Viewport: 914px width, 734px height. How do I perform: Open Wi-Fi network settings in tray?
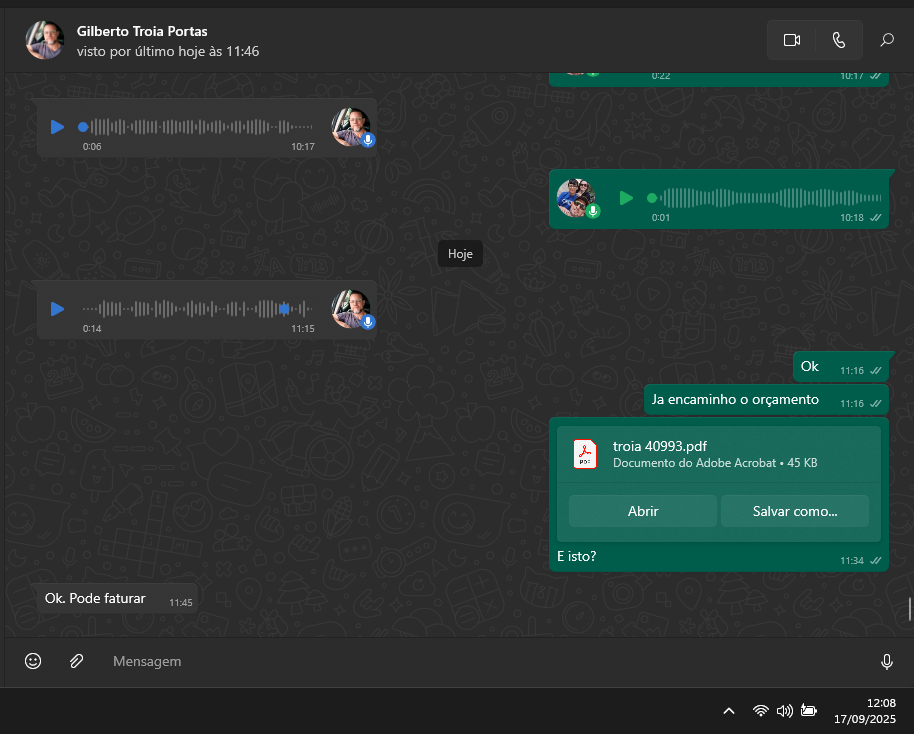click(760, 711)
